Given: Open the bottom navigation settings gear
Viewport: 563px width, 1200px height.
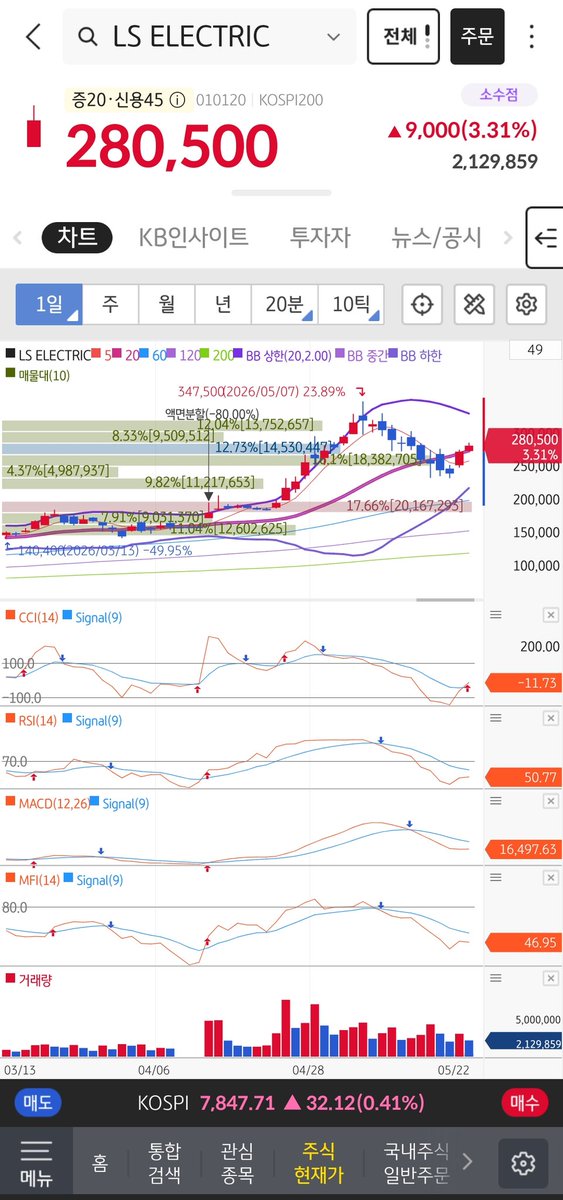Looking at the screenshot, I should click(522, 1163).
